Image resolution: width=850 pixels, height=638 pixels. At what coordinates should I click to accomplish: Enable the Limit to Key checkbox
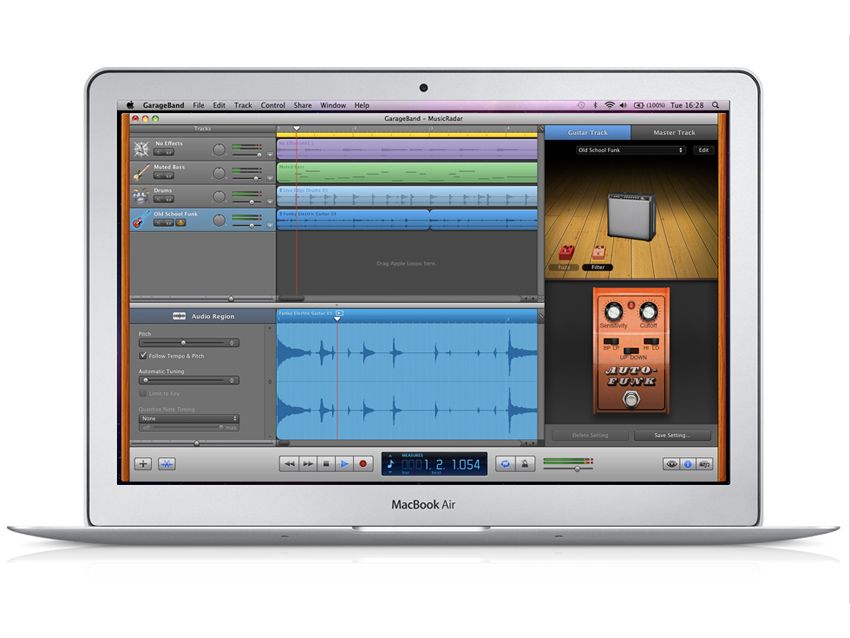pos(142,393)
